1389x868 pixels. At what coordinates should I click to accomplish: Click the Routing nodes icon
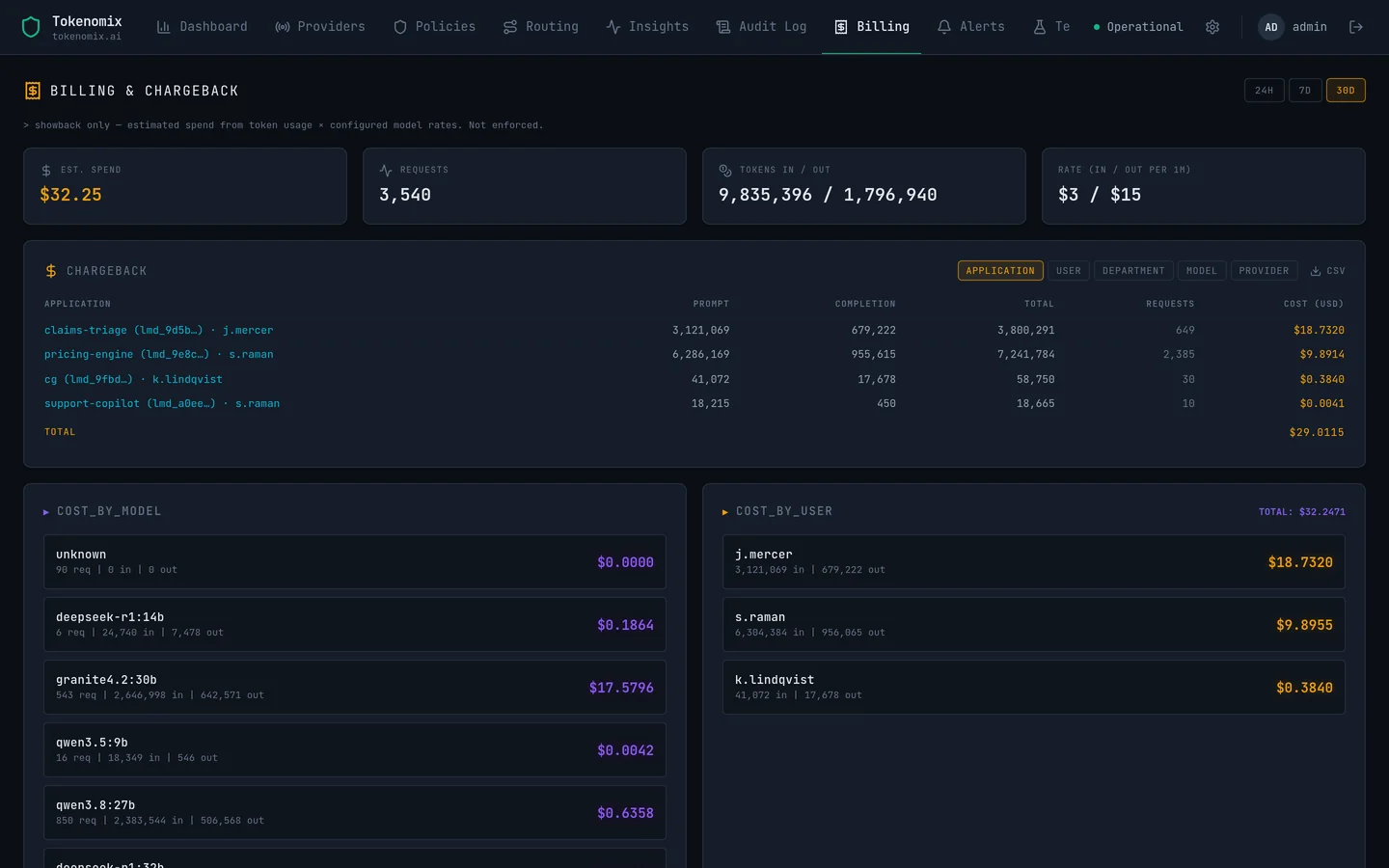pos(510,27)
